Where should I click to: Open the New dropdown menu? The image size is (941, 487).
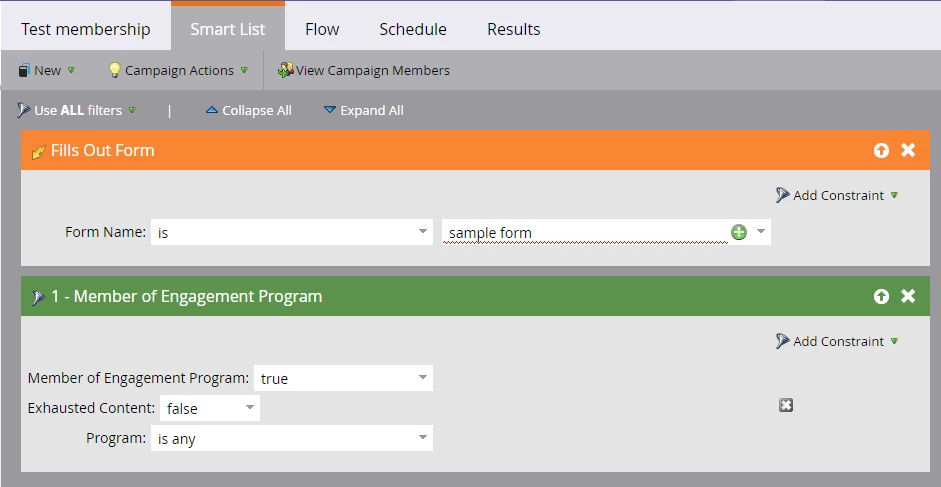tap(47, 70)
